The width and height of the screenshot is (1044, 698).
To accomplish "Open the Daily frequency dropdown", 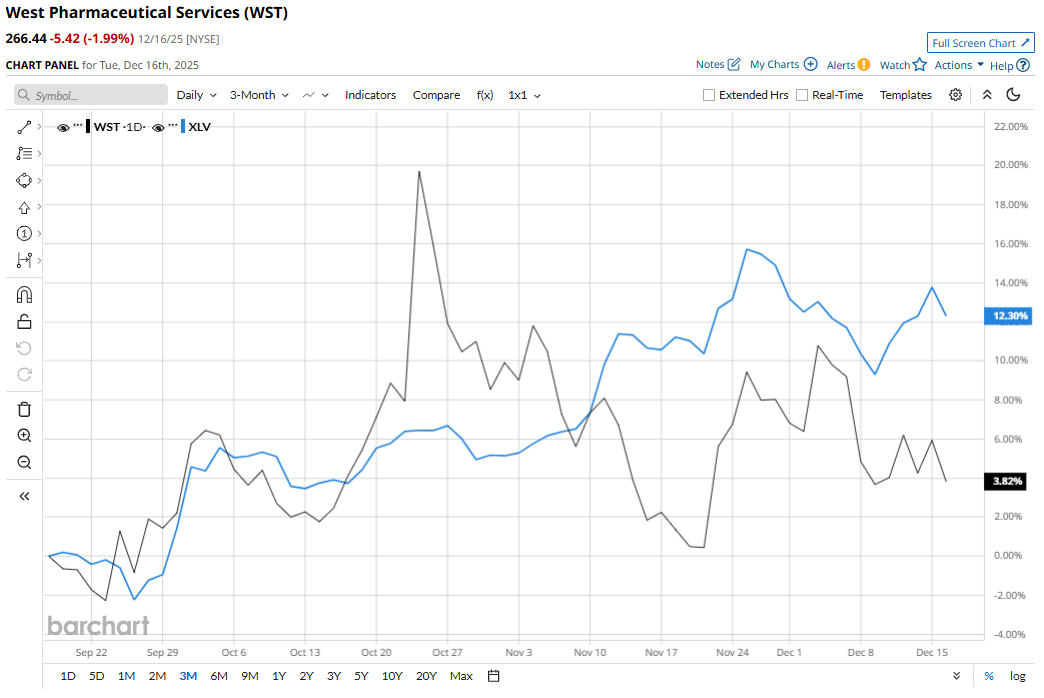I will point(196,95).
